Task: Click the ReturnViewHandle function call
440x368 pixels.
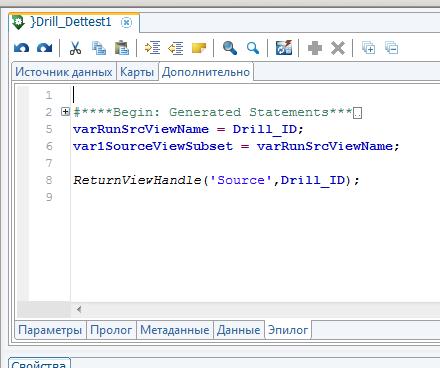Action: [217, 180]
